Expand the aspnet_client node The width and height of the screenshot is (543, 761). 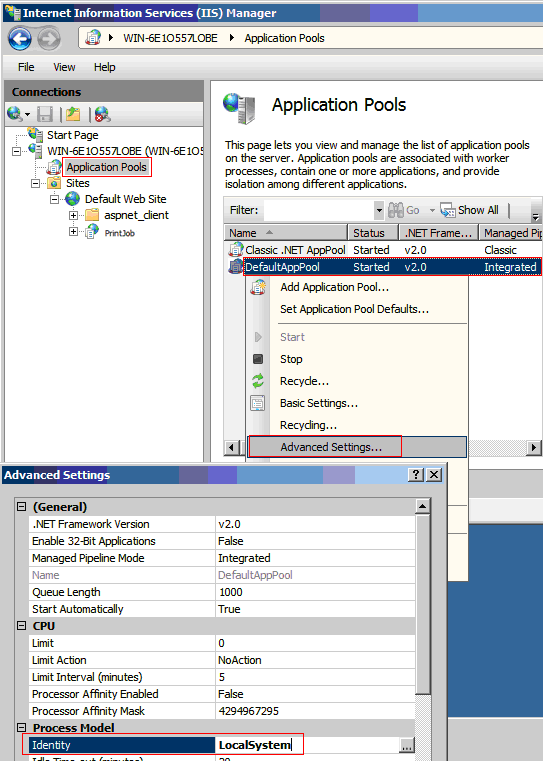coord(73,215)
